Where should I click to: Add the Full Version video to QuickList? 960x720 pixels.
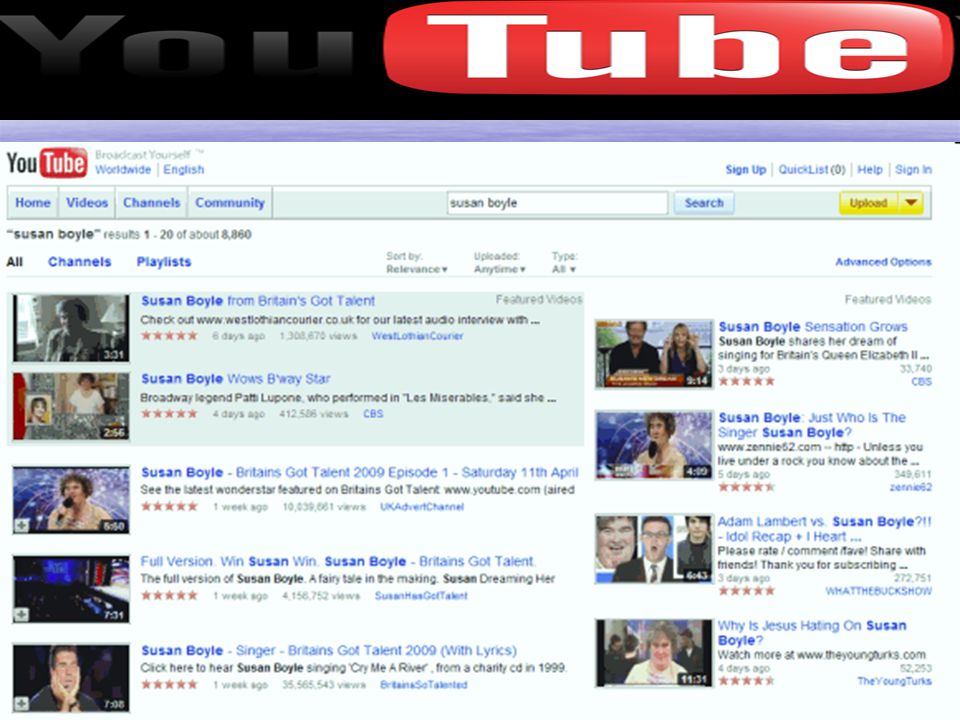tap(21, 614)
